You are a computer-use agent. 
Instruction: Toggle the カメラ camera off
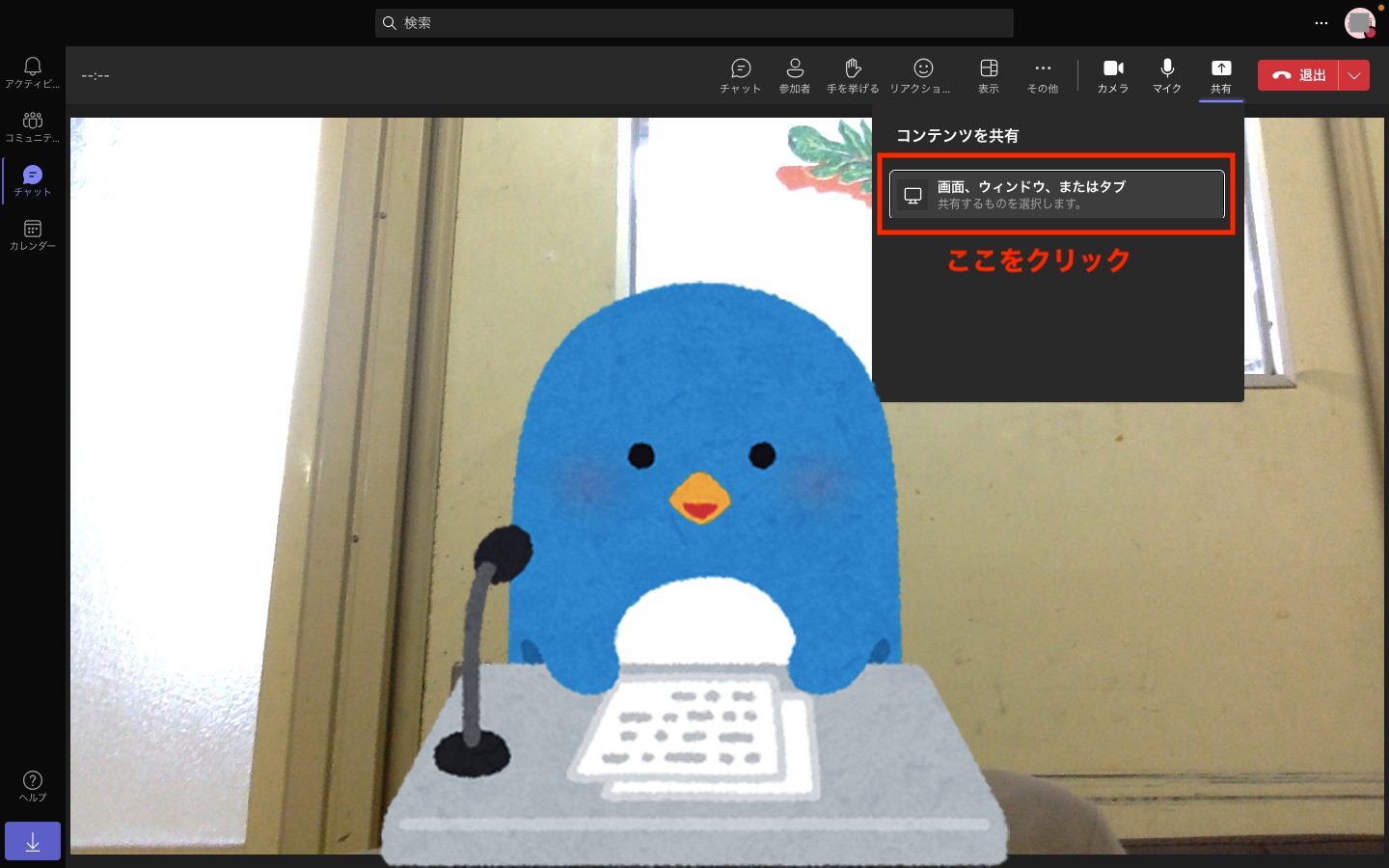click(x=1112, y=75)
